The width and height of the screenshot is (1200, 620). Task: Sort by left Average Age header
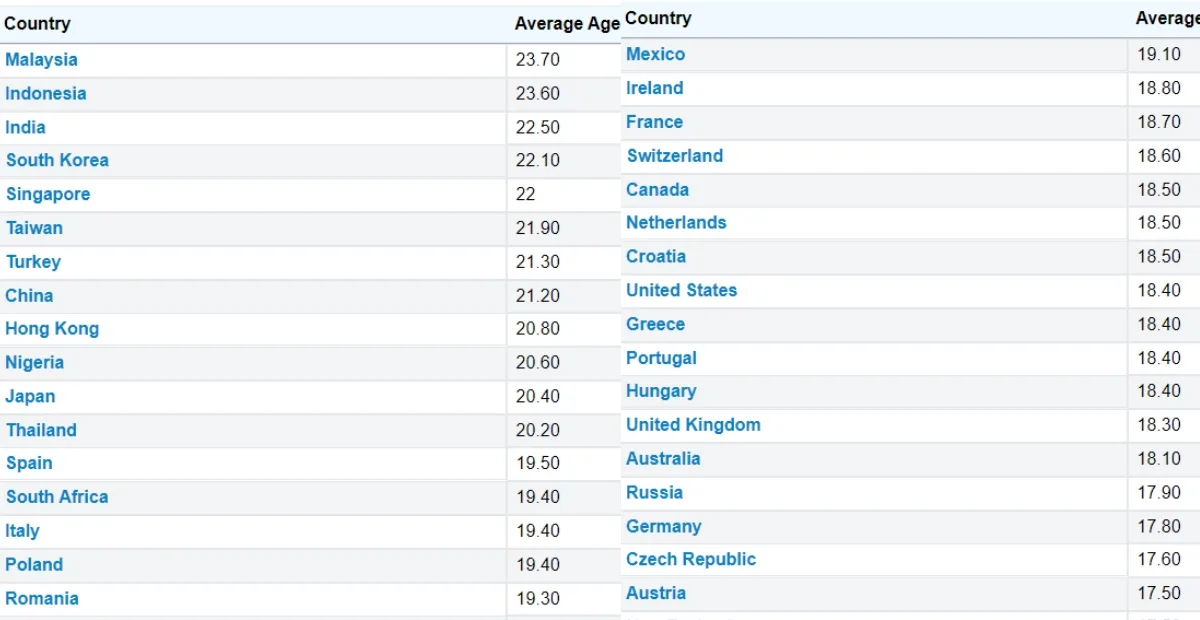[566, 24]
